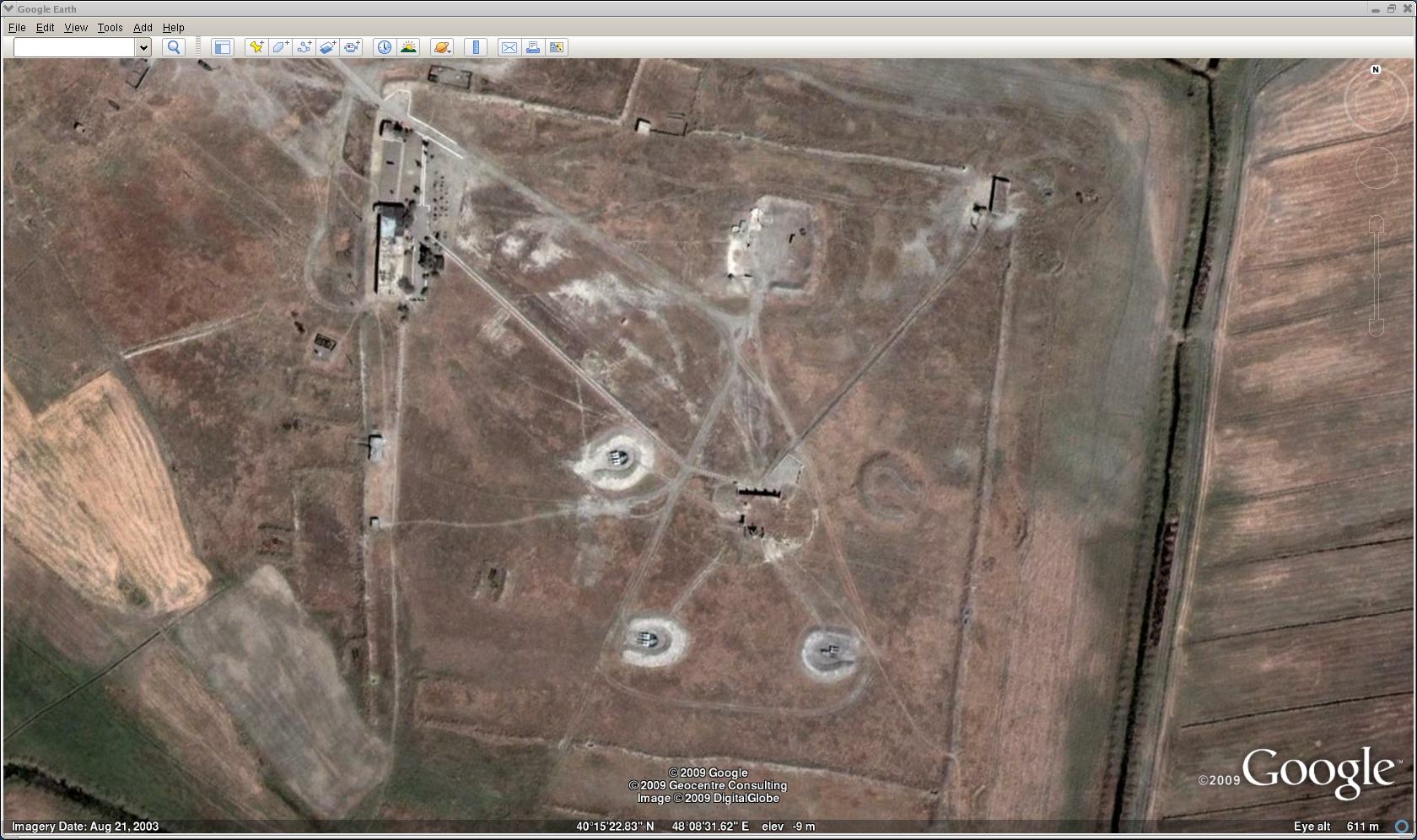Open the View menu
The height and width of the screenshot is (840, 1417).
pos(76,28)
